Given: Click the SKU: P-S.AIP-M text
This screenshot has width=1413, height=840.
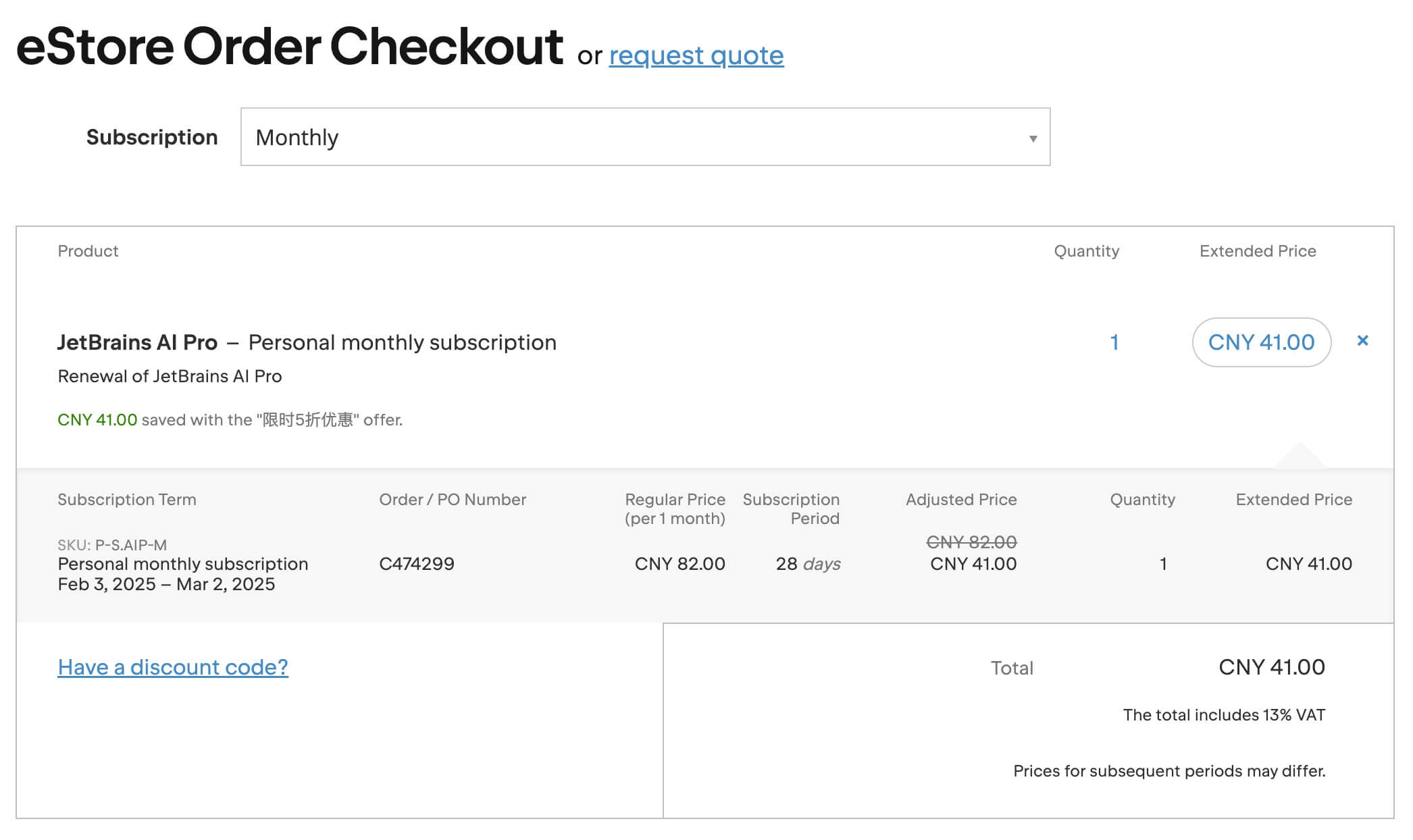Looking at the screenshot, I should point(112,545).
